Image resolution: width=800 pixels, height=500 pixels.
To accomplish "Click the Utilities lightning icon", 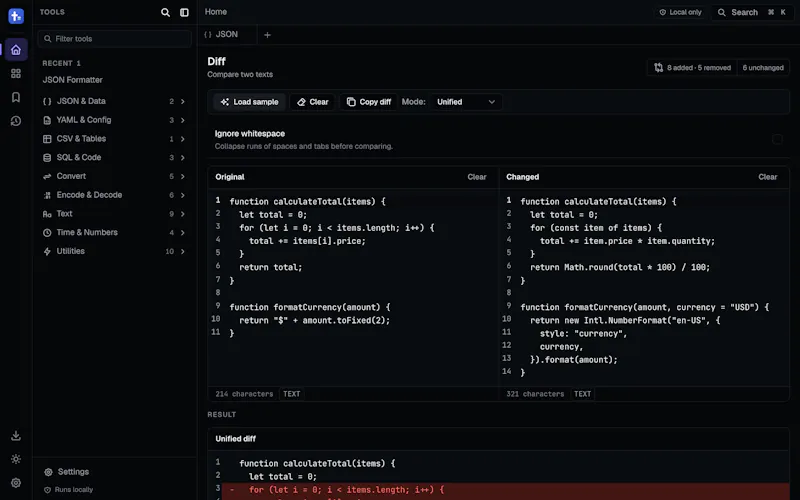I will (x=47, y=252).
